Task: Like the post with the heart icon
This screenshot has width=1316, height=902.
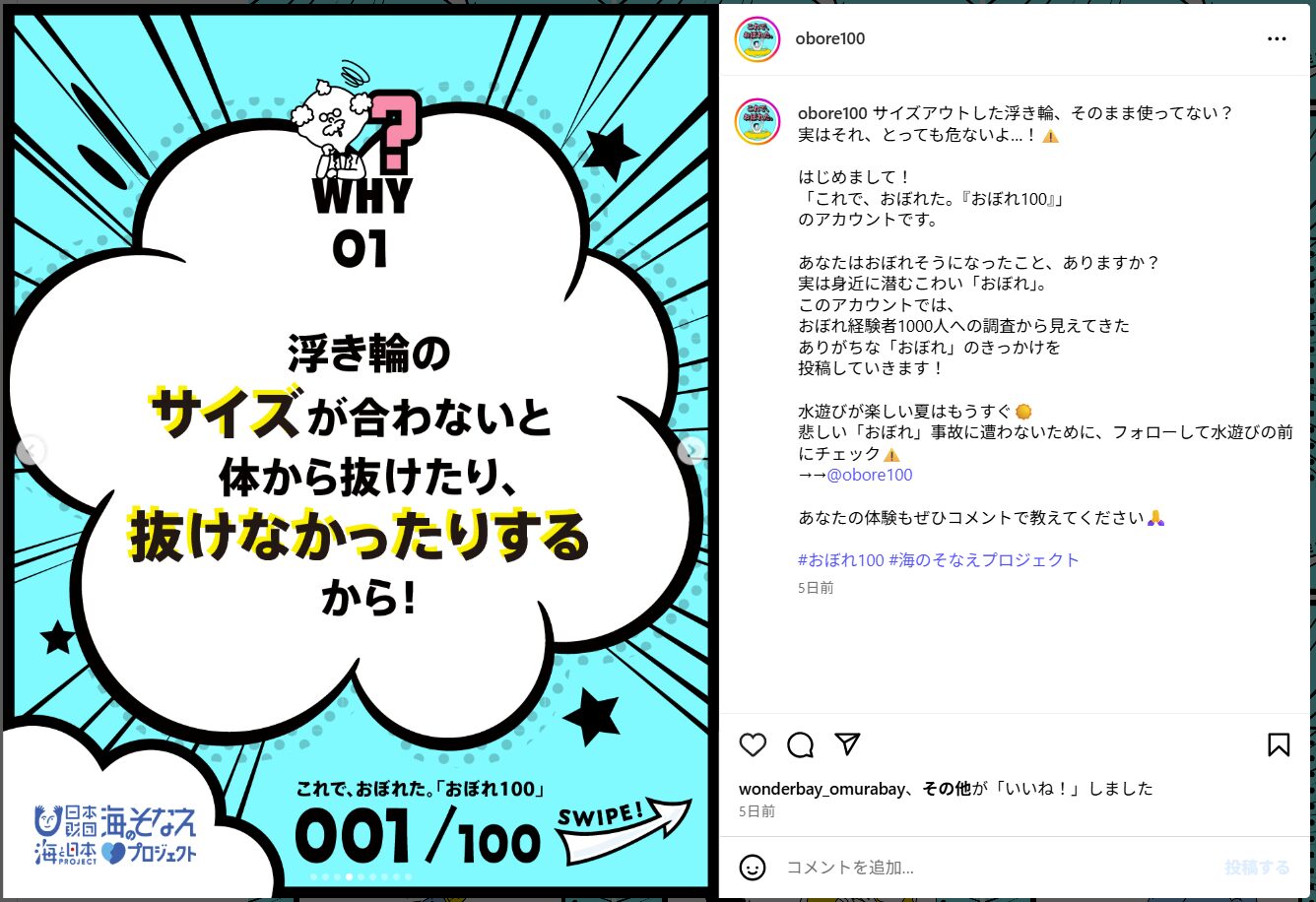Action: click(753, 744)
